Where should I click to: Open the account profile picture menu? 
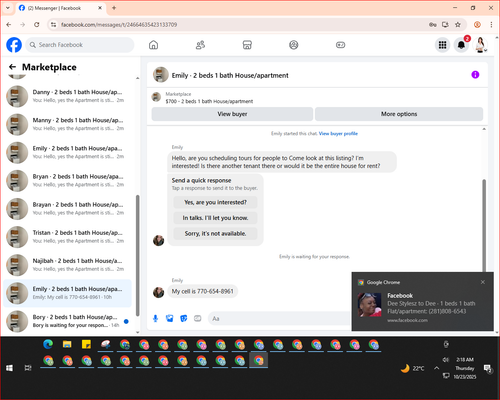[x=480, y=45]
